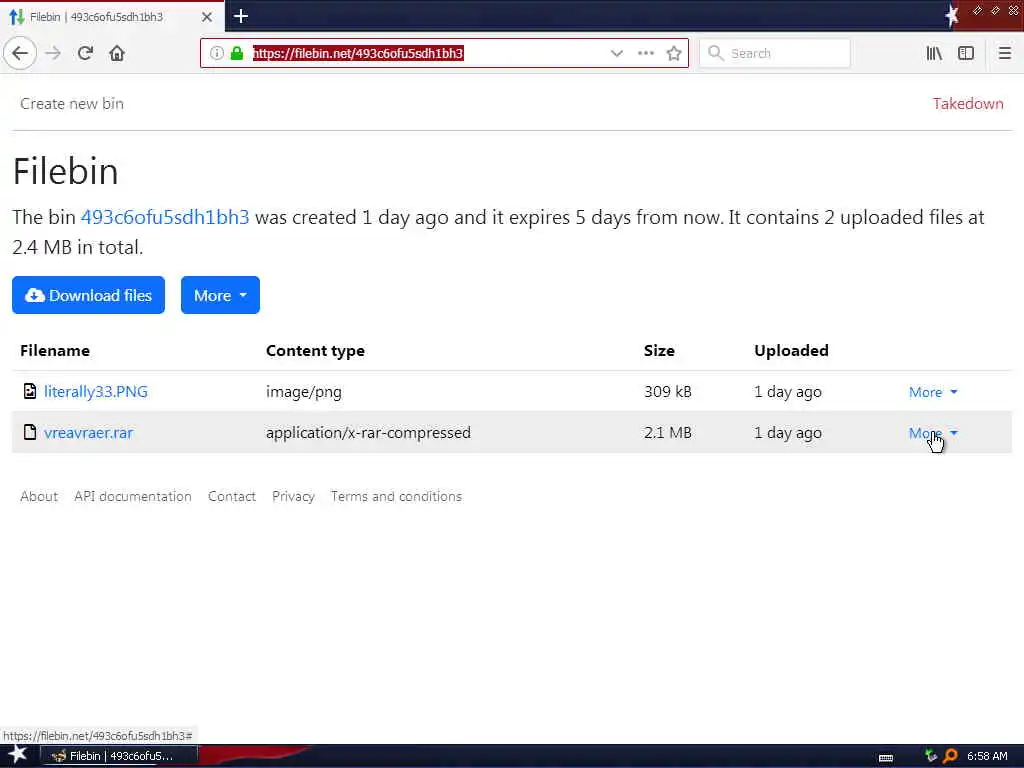This screenshot has width=1024, height=768.
Task: Reload the current page
Action: click(x=85, y=53)
